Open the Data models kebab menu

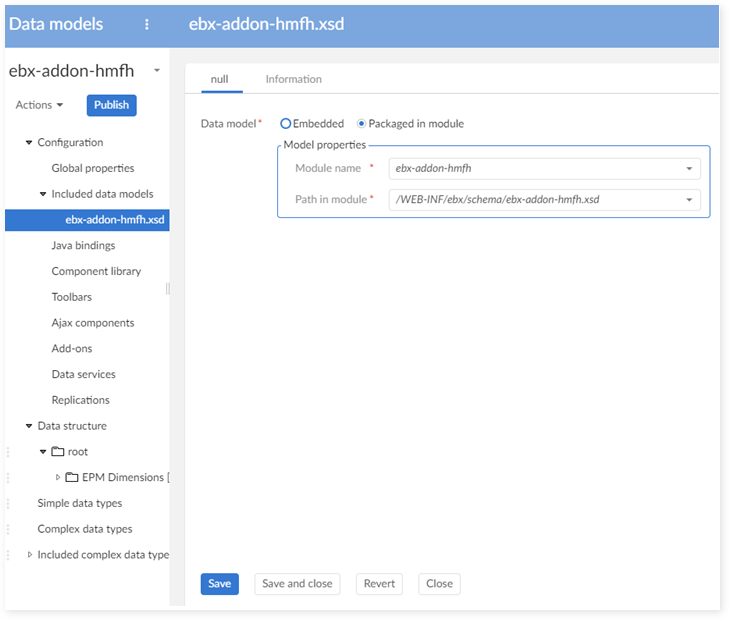(x=147, y=25)
